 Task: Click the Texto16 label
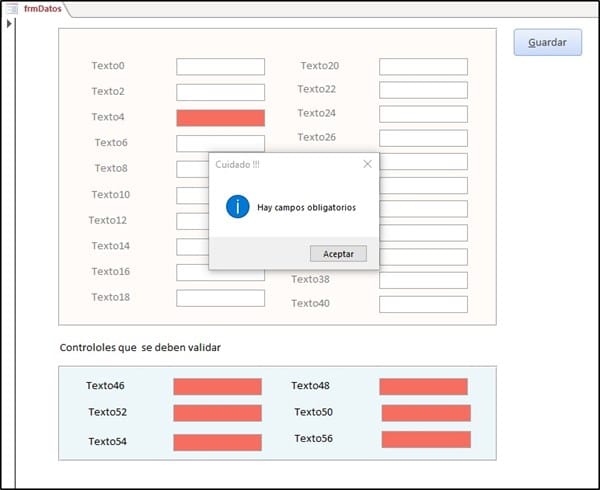(x=111, y=271)
